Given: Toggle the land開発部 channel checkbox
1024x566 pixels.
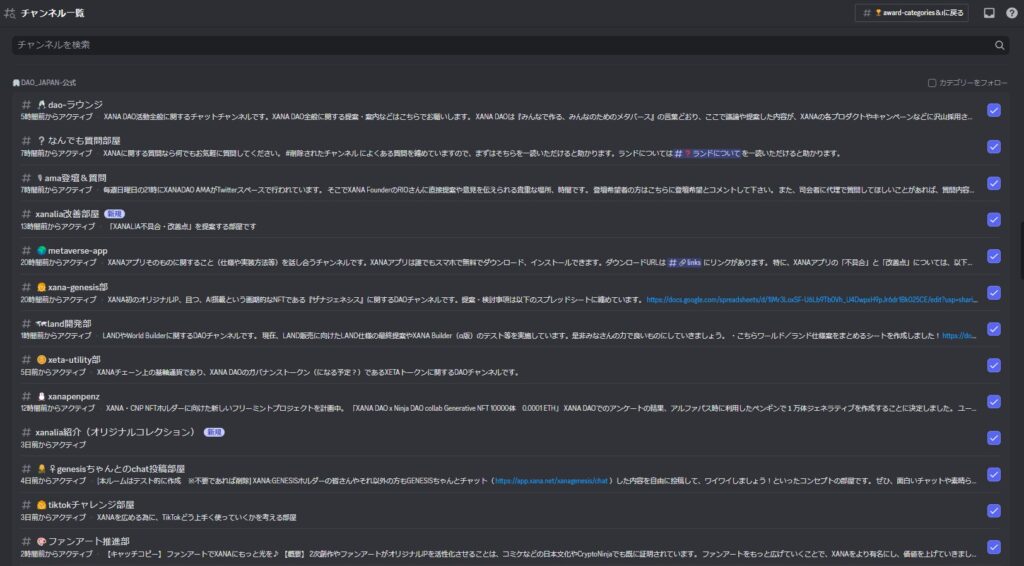Looking at the screenshot, I should coord(993,329).
